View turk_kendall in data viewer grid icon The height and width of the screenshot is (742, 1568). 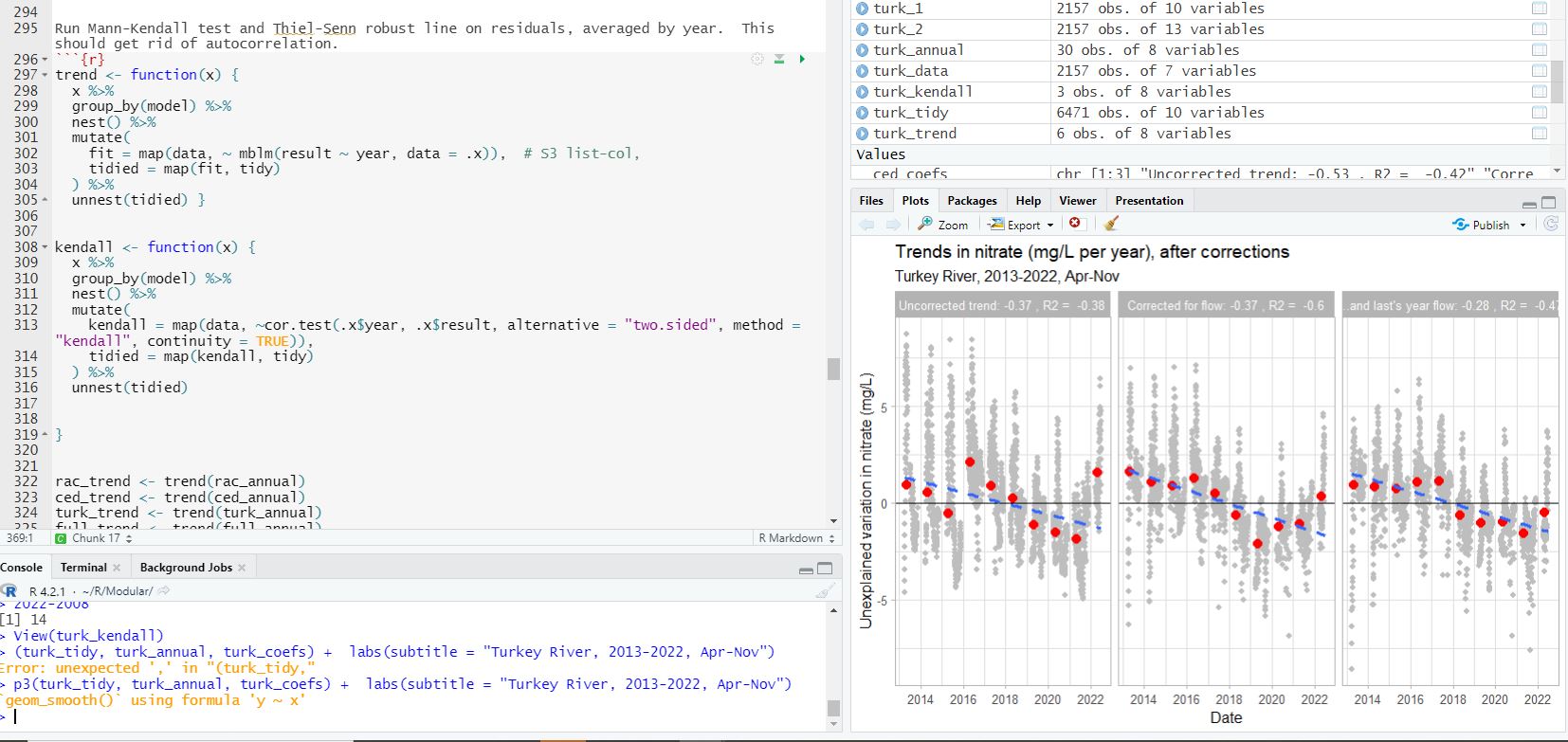tap(1540, 92)
